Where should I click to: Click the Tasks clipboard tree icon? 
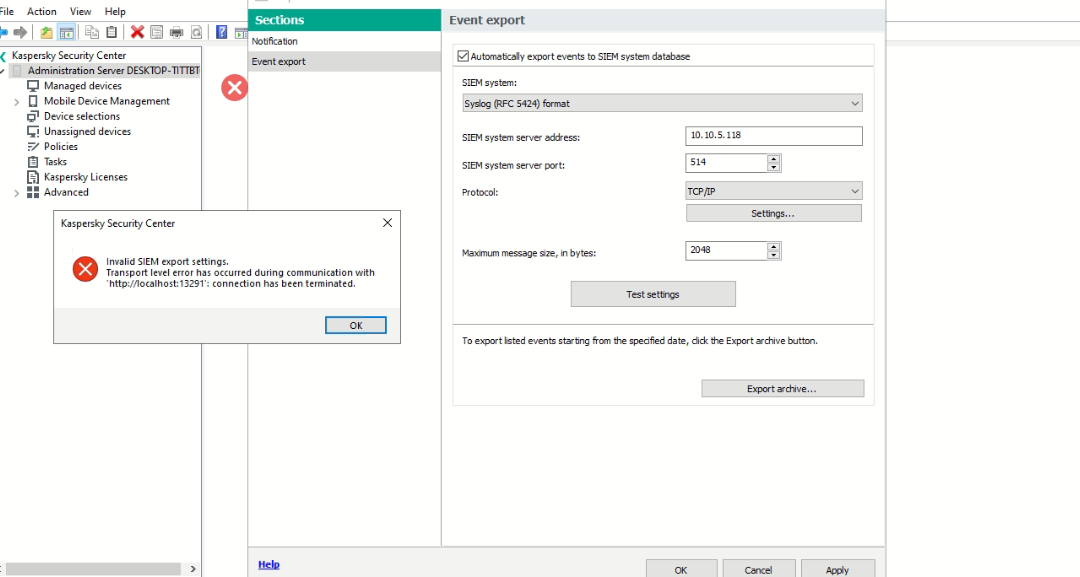tap(32, 162)
